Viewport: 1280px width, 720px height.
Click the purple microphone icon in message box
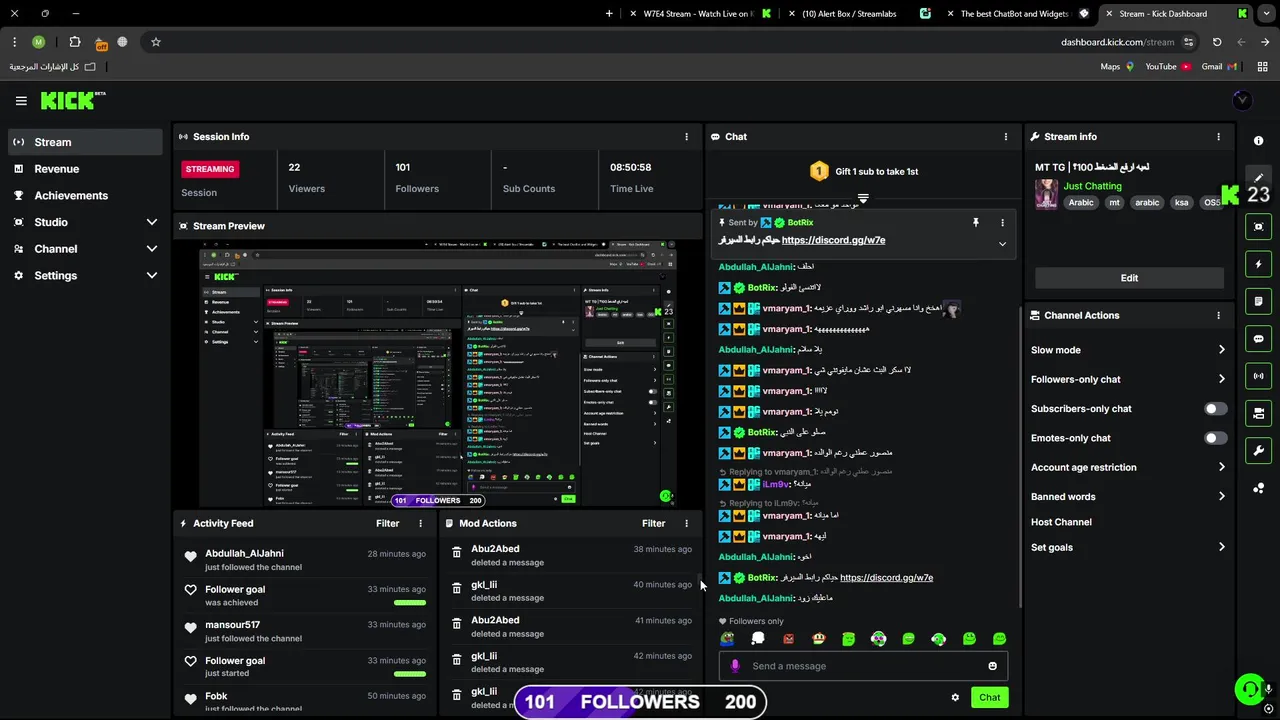pos(735,666)
